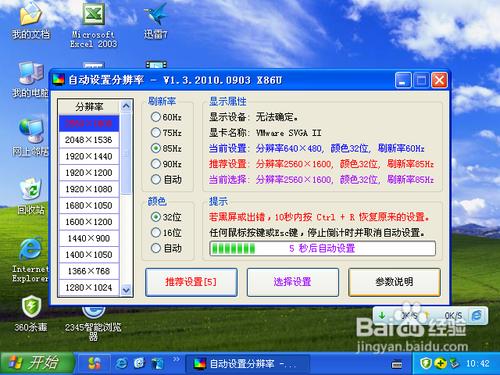
Task: Select the 90Hz refresh rate
Action: click(x=166, y=164)
